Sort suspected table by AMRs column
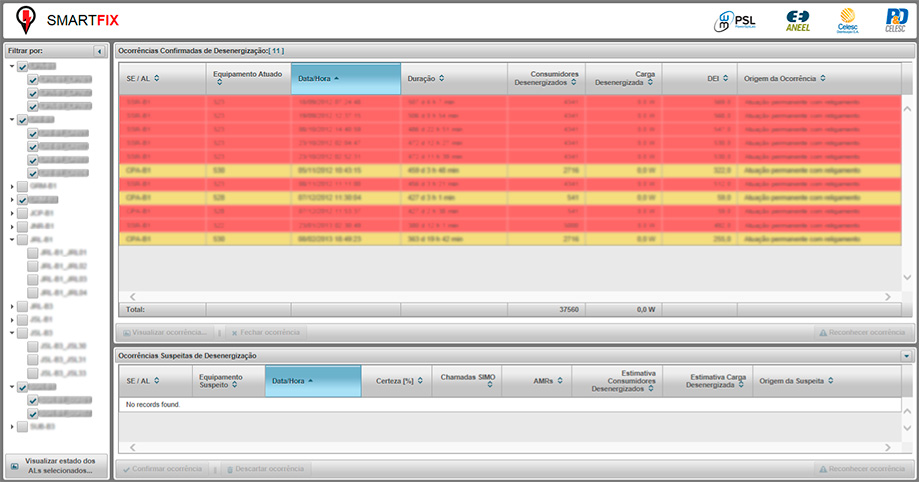919x482 pixels. coord(541,380)
